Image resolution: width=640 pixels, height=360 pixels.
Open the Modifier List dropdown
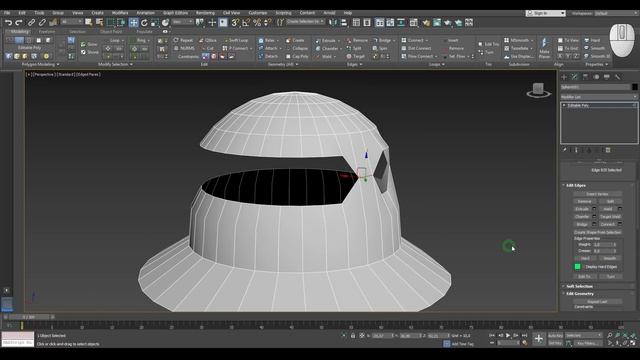598,97
